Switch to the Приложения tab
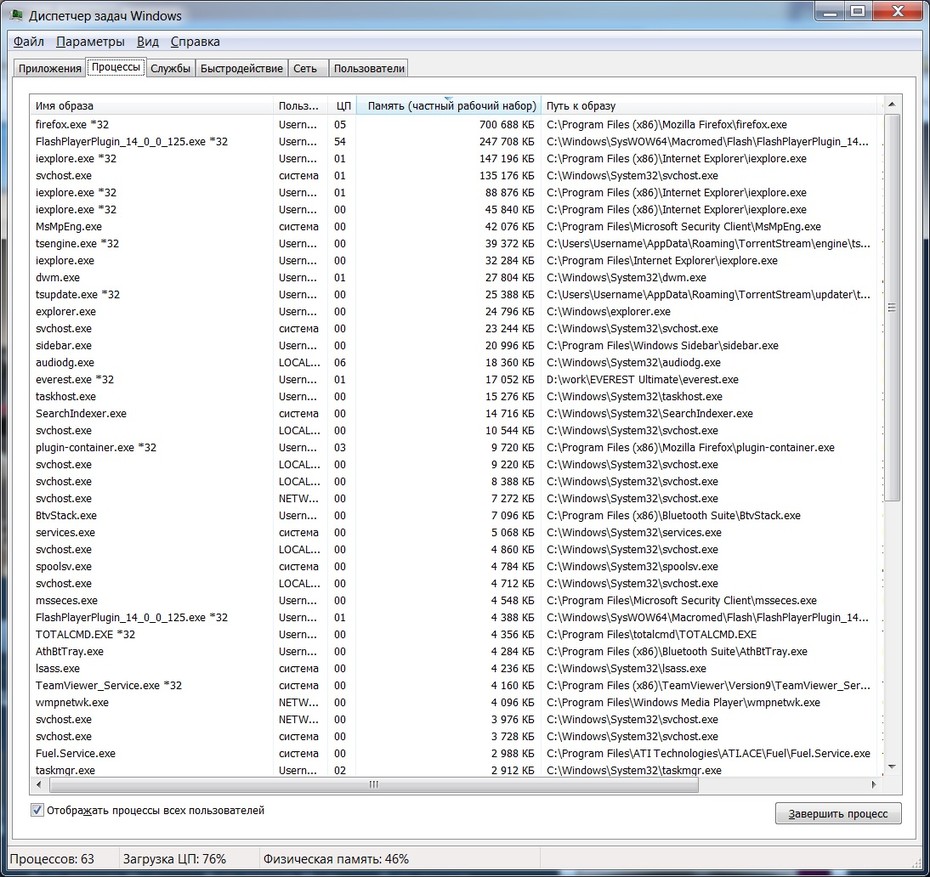930x877 pixels. [50, 68]
